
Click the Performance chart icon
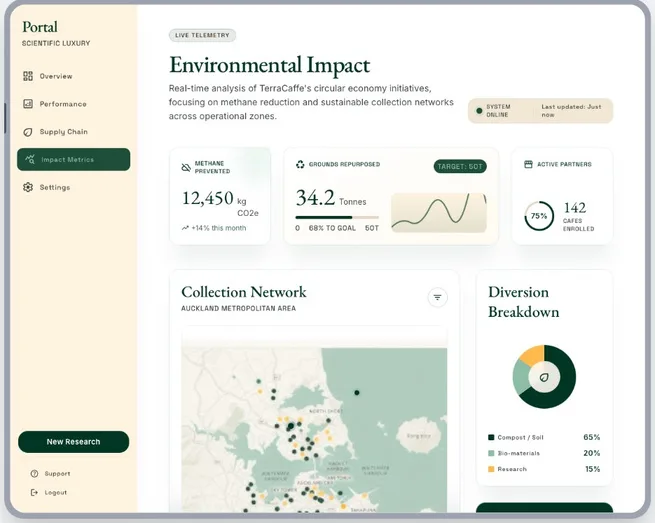tap(28, 104)
